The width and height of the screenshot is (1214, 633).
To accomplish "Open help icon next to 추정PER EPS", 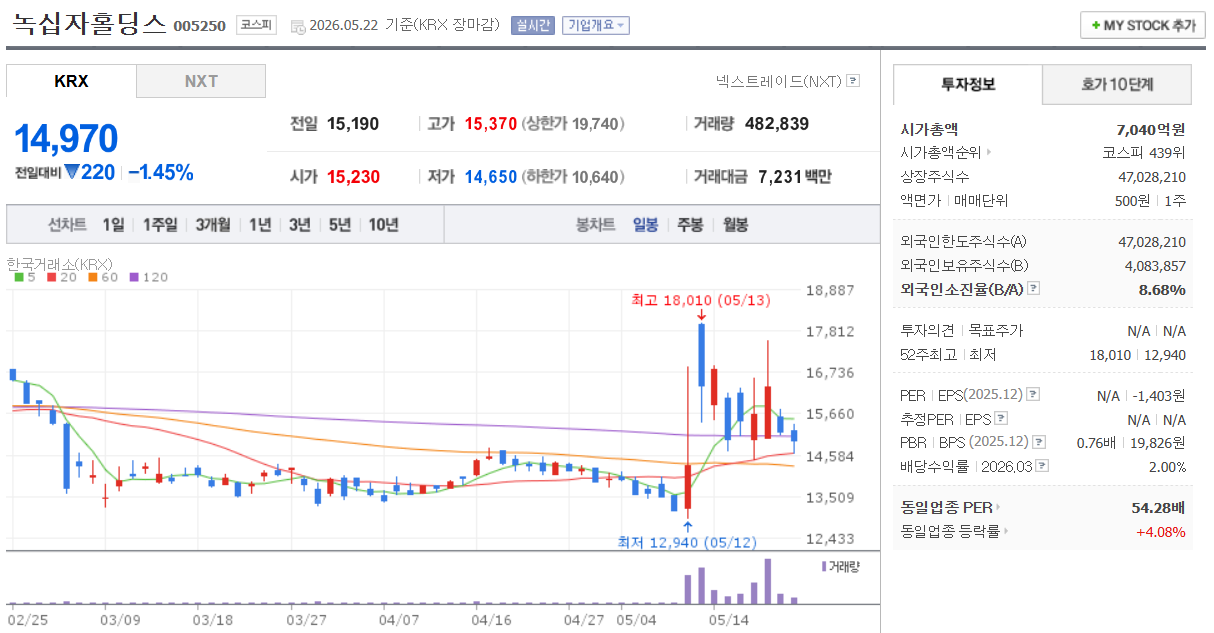I will [x=1001, y=419].
